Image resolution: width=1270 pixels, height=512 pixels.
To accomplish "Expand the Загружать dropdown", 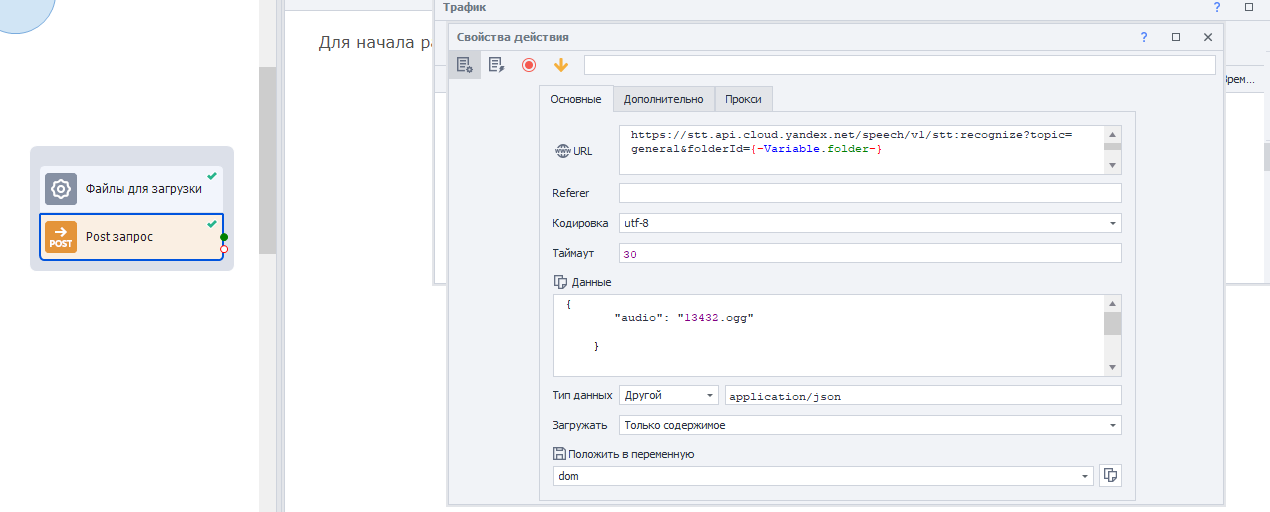I will coord(1112,426).
